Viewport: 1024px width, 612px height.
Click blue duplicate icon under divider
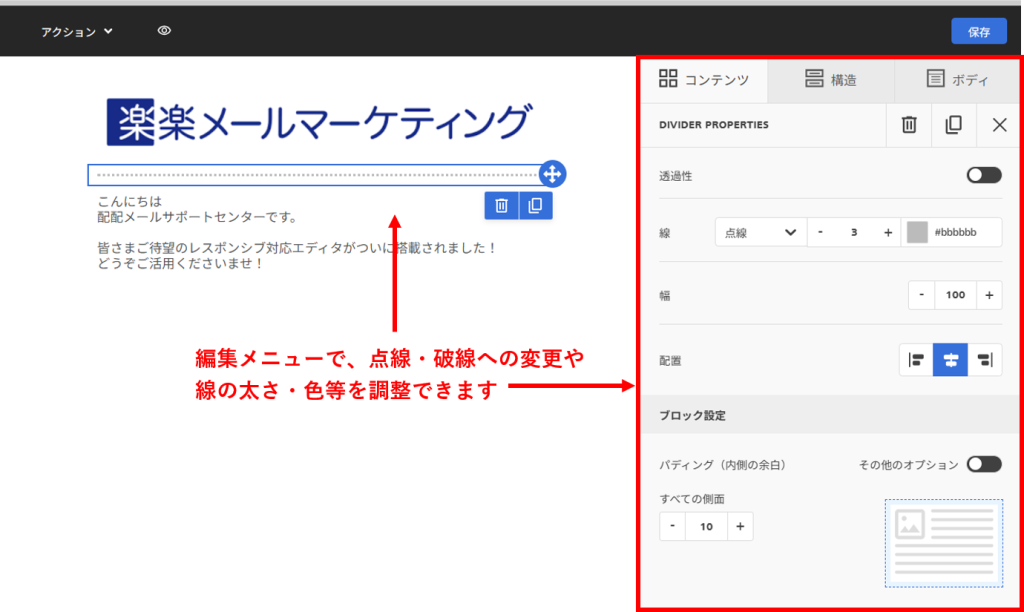536,206
